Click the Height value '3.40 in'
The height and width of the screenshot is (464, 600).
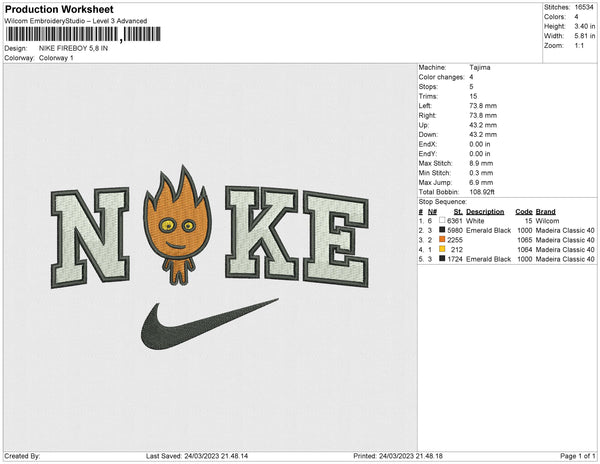[x=585, y=26]
